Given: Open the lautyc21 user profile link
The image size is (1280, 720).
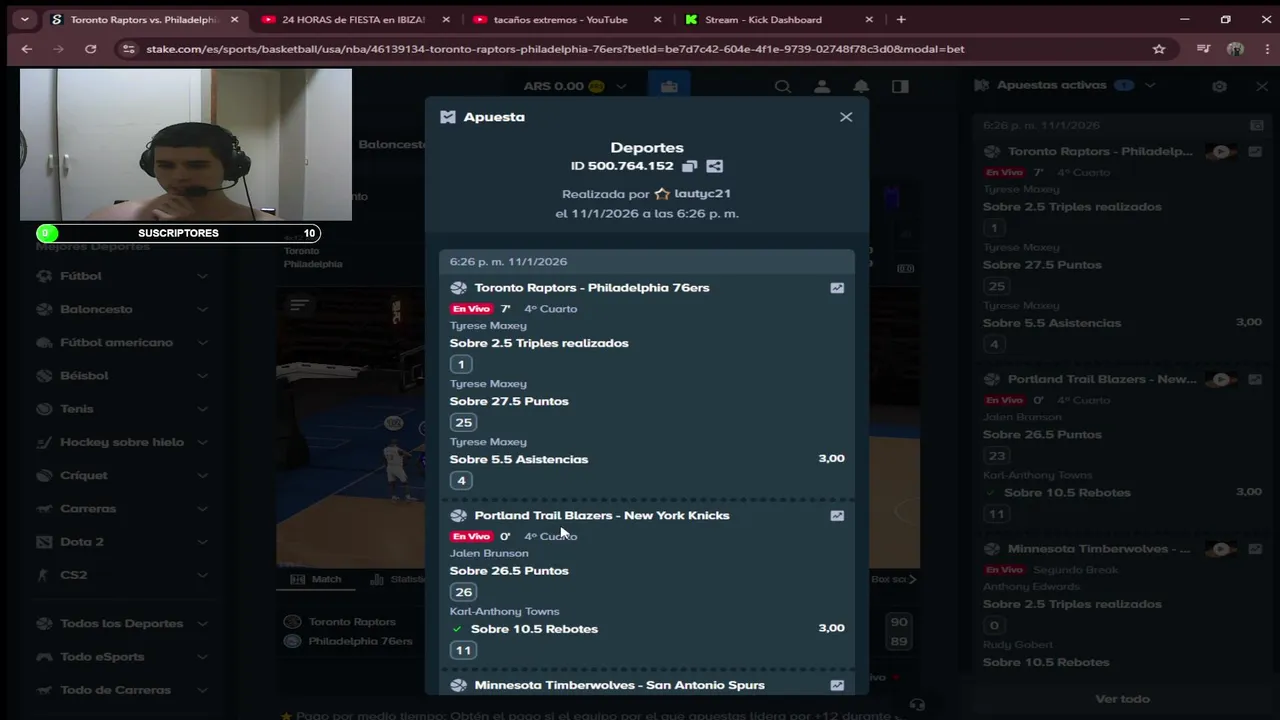Looking at the screenshot, I should click(702, 194).
